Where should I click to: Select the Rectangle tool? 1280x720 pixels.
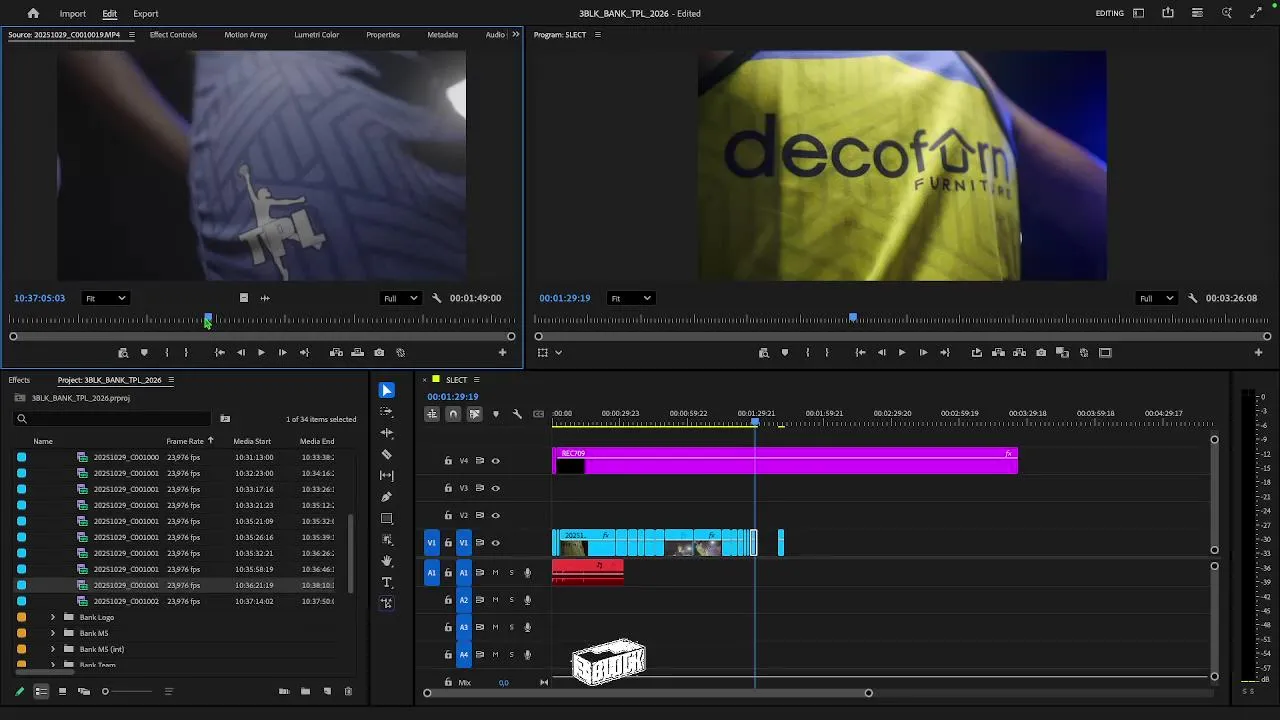pos(387,518)
